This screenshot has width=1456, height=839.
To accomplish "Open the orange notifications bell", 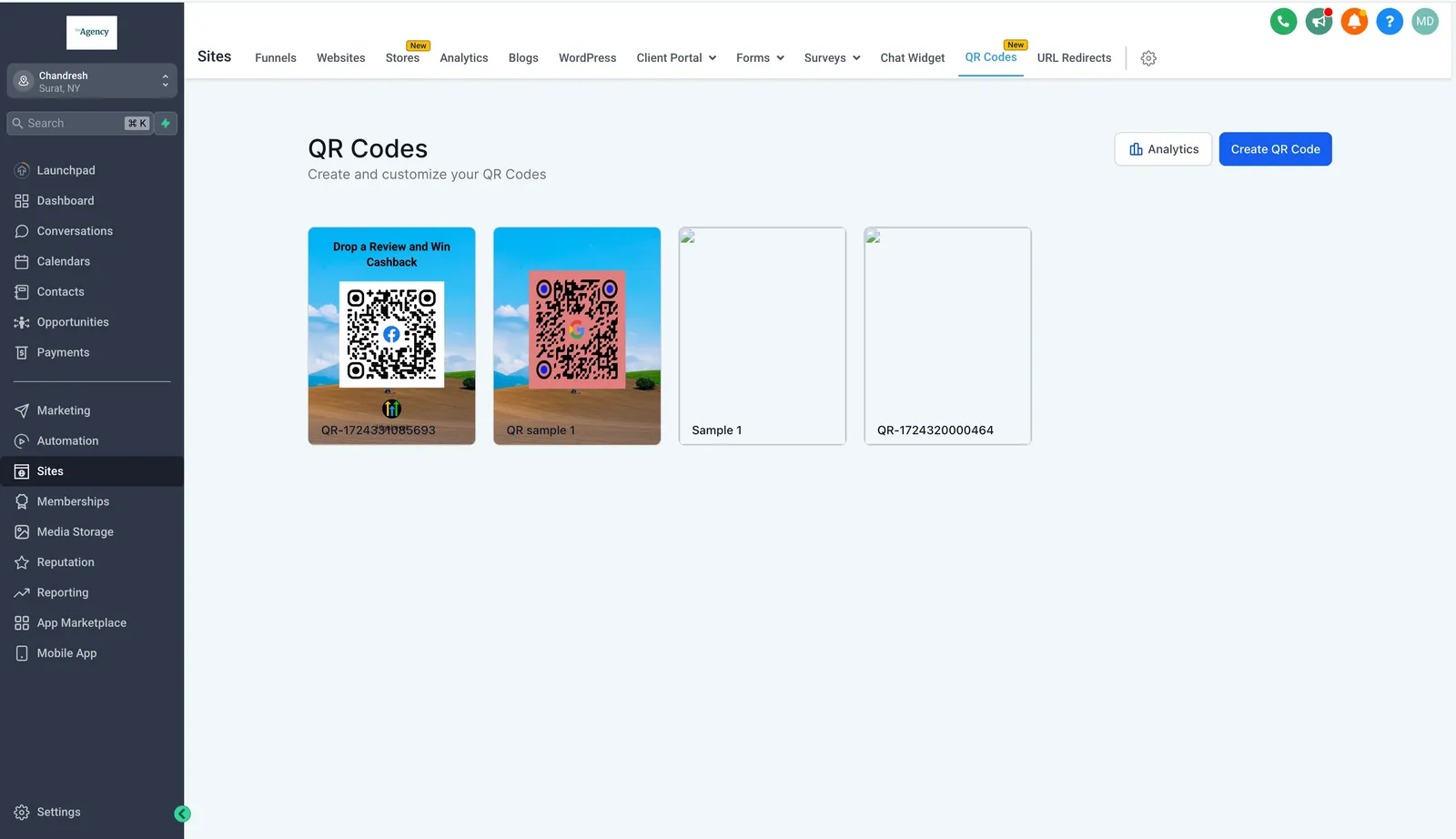I will [x=1354, y=21].
